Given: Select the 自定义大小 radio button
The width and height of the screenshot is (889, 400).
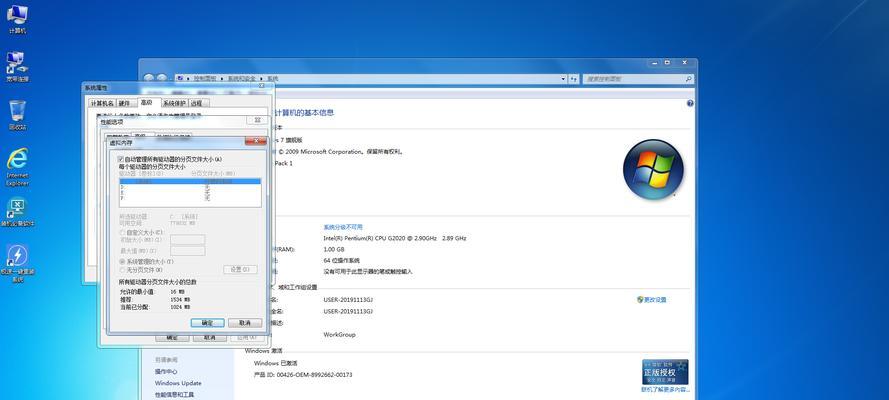Looking at the screenshot, I should click(122, 232).
